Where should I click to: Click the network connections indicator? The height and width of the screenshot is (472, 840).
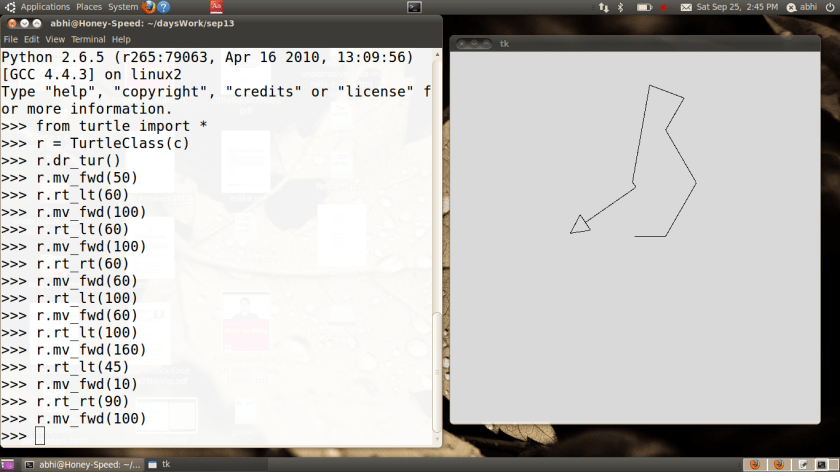[x=602, y=7]
